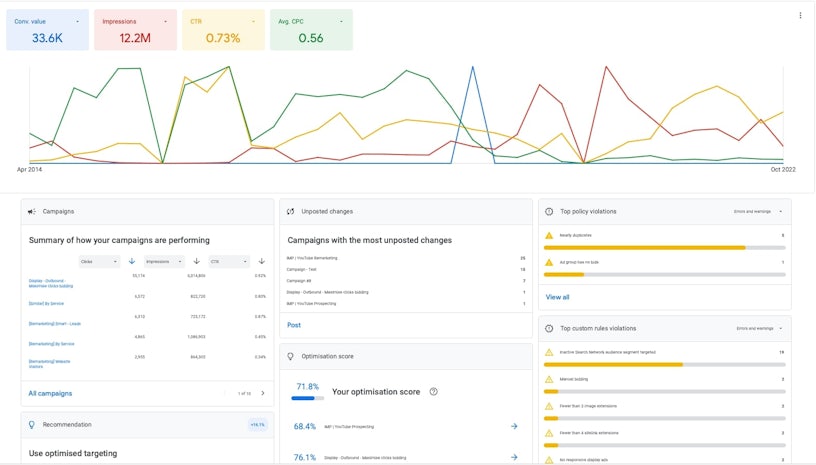Open the Impressions metric card dropdown
This screenshot has width=816, height=465.
(166, 20)
